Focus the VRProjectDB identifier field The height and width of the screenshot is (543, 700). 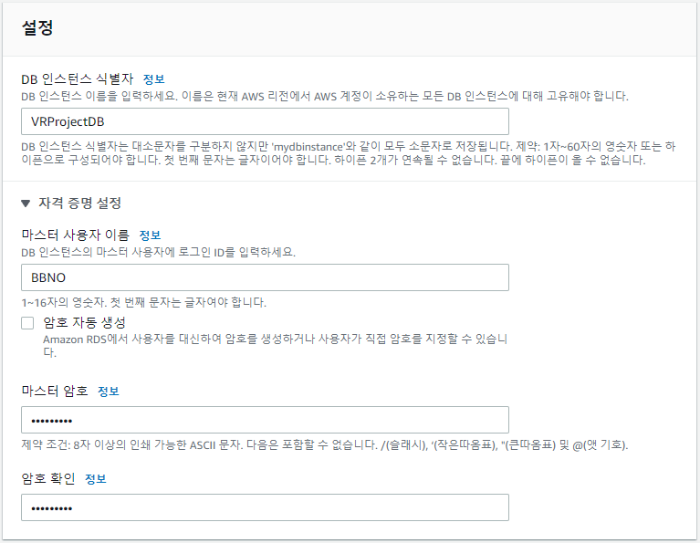click(x=265, y=121)
